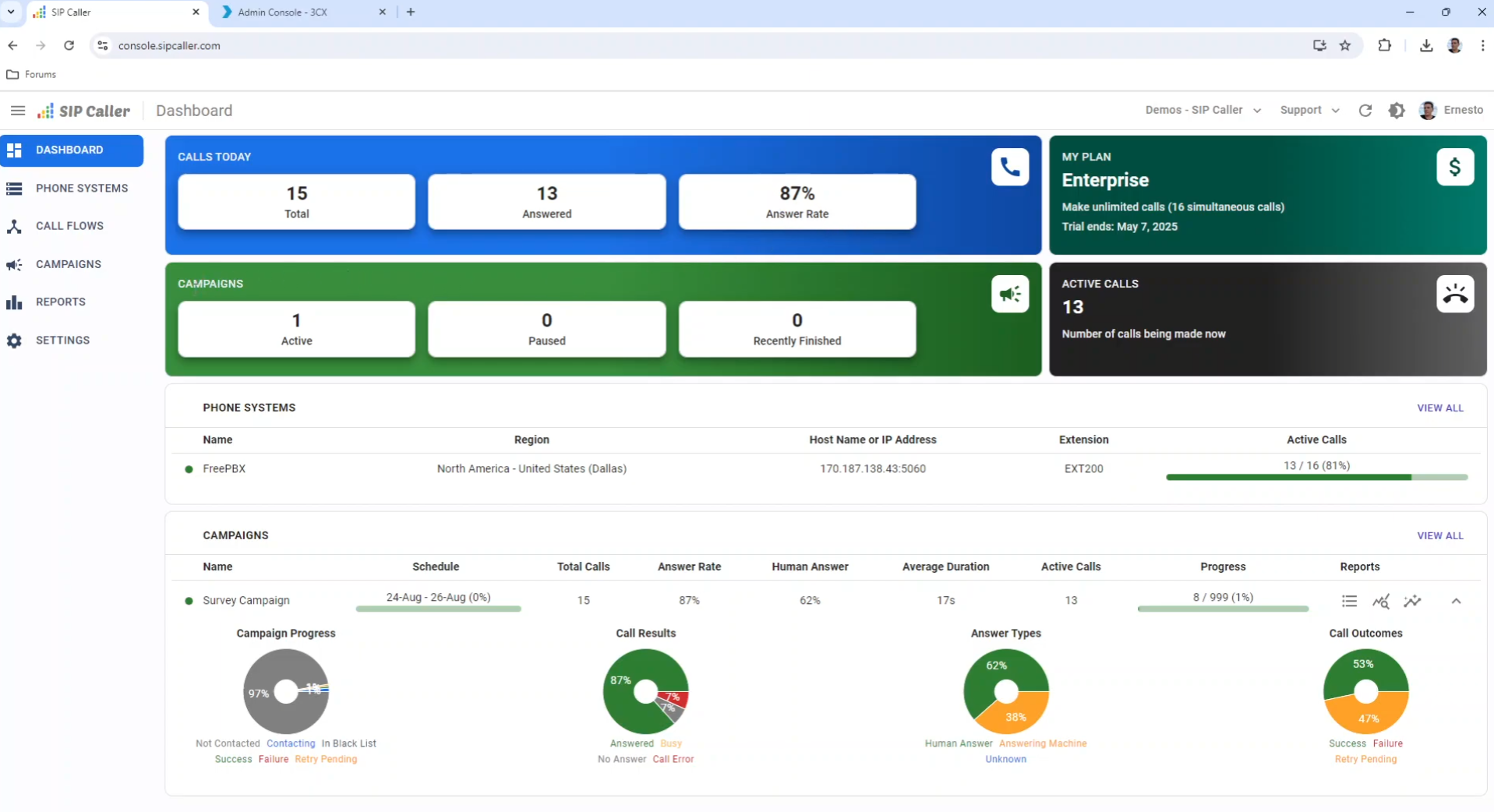Go to Call Flows in sidebar

pyautogui.click(x=69, y=226)
